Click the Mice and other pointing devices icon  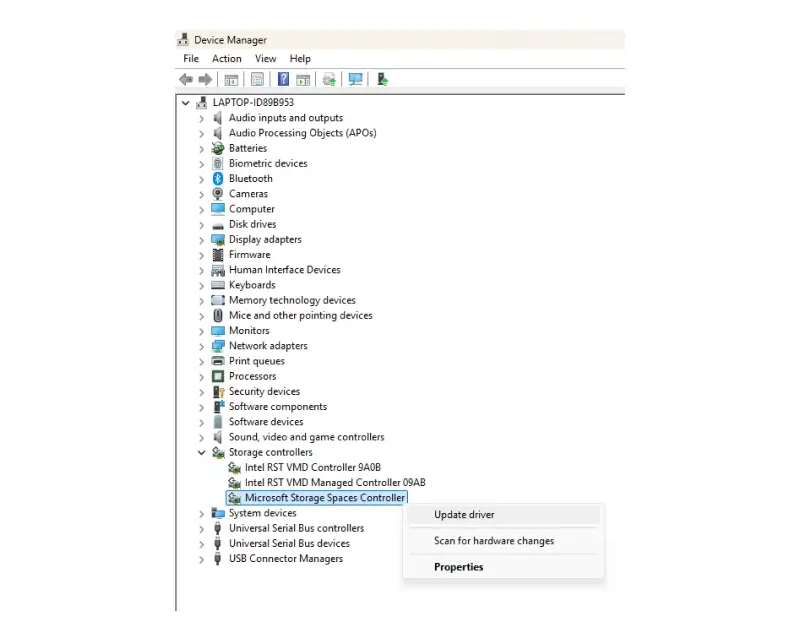(x=218, y=315)
